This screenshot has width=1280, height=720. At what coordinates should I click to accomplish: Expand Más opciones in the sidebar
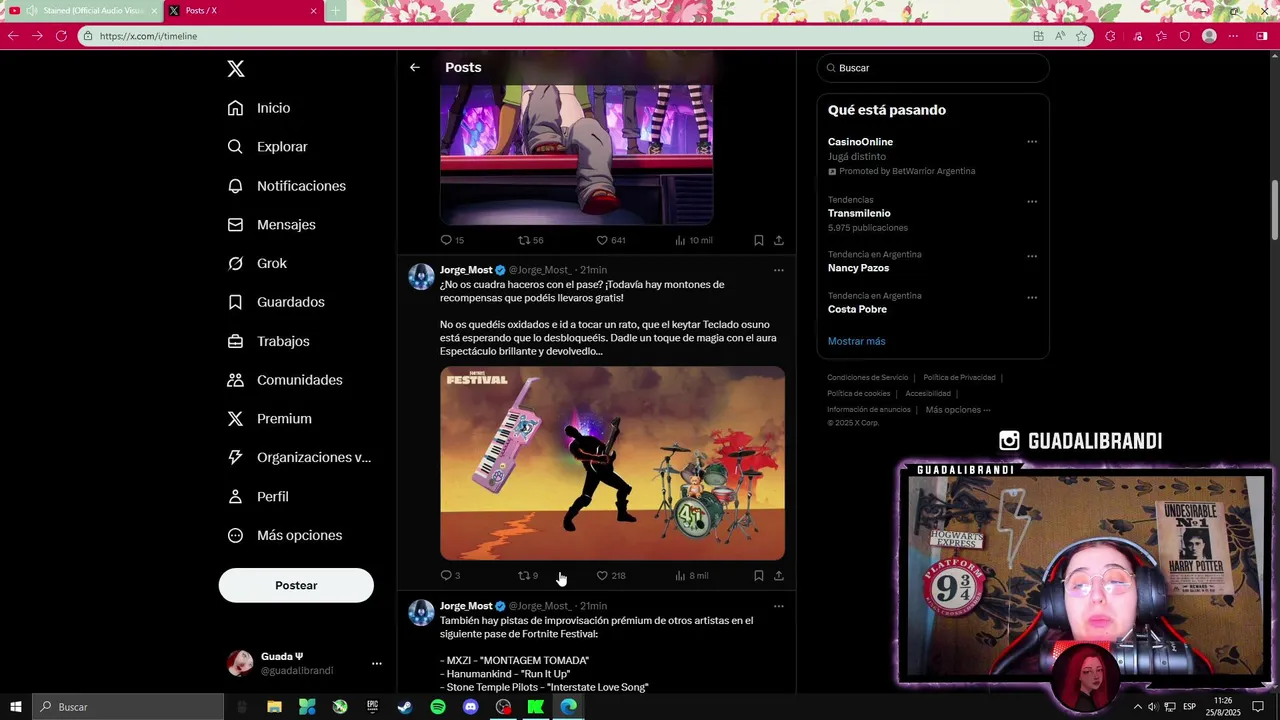pos(285,535)
